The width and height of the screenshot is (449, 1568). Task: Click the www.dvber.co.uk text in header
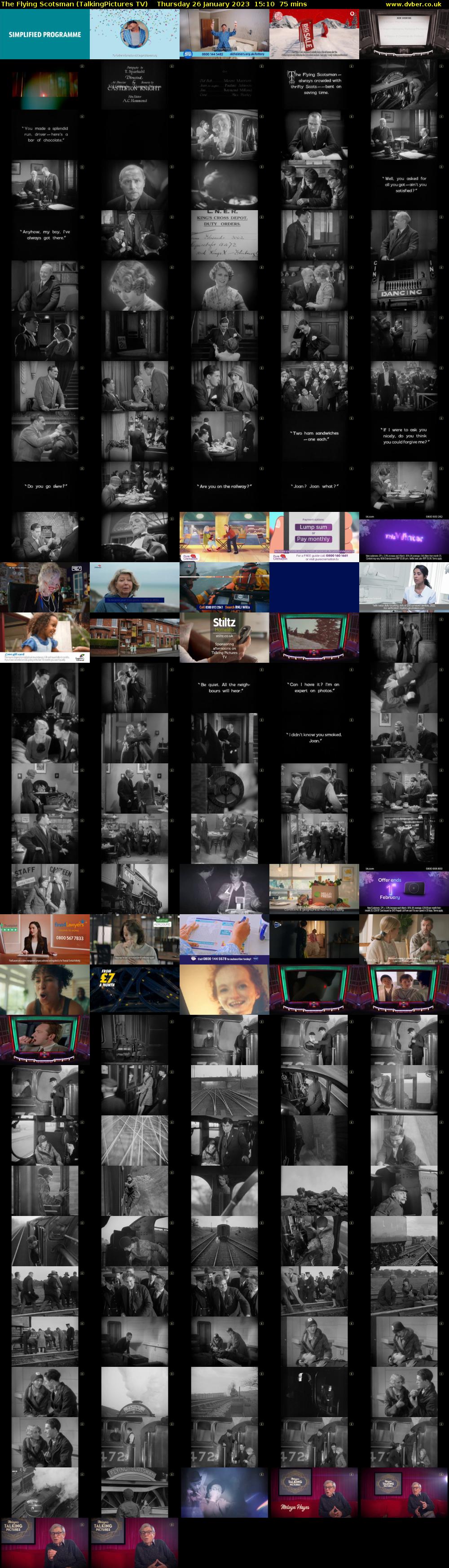(414, 4)
